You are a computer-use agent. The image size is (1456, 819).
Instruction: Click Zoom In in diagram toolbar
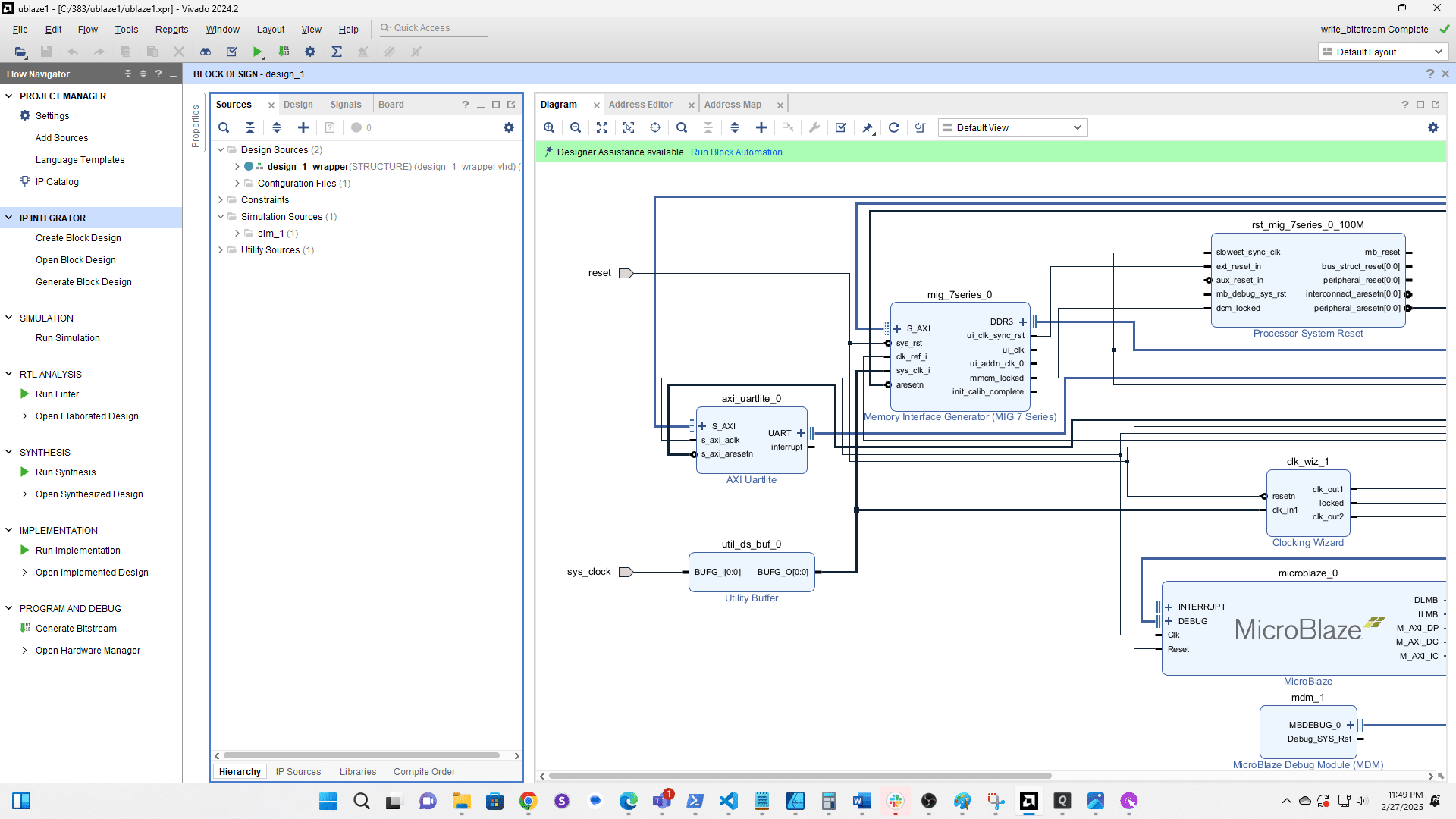pyautogui.click(x=549, y=127)
